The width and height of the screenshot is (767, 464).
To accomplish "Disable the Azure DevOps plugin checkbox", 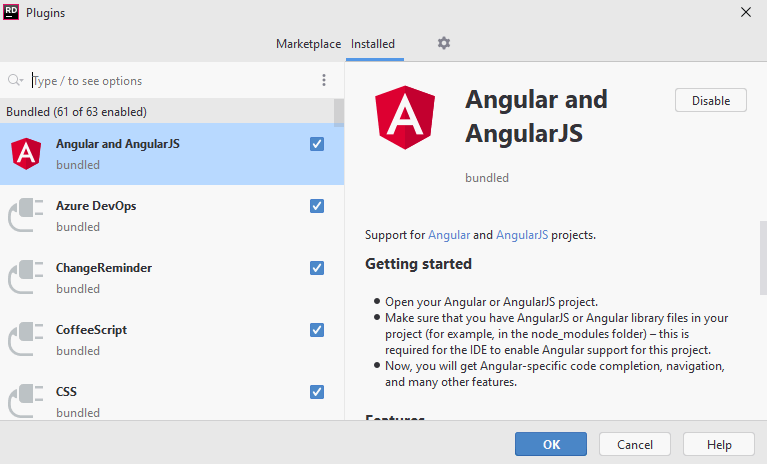I will point(317,206).
